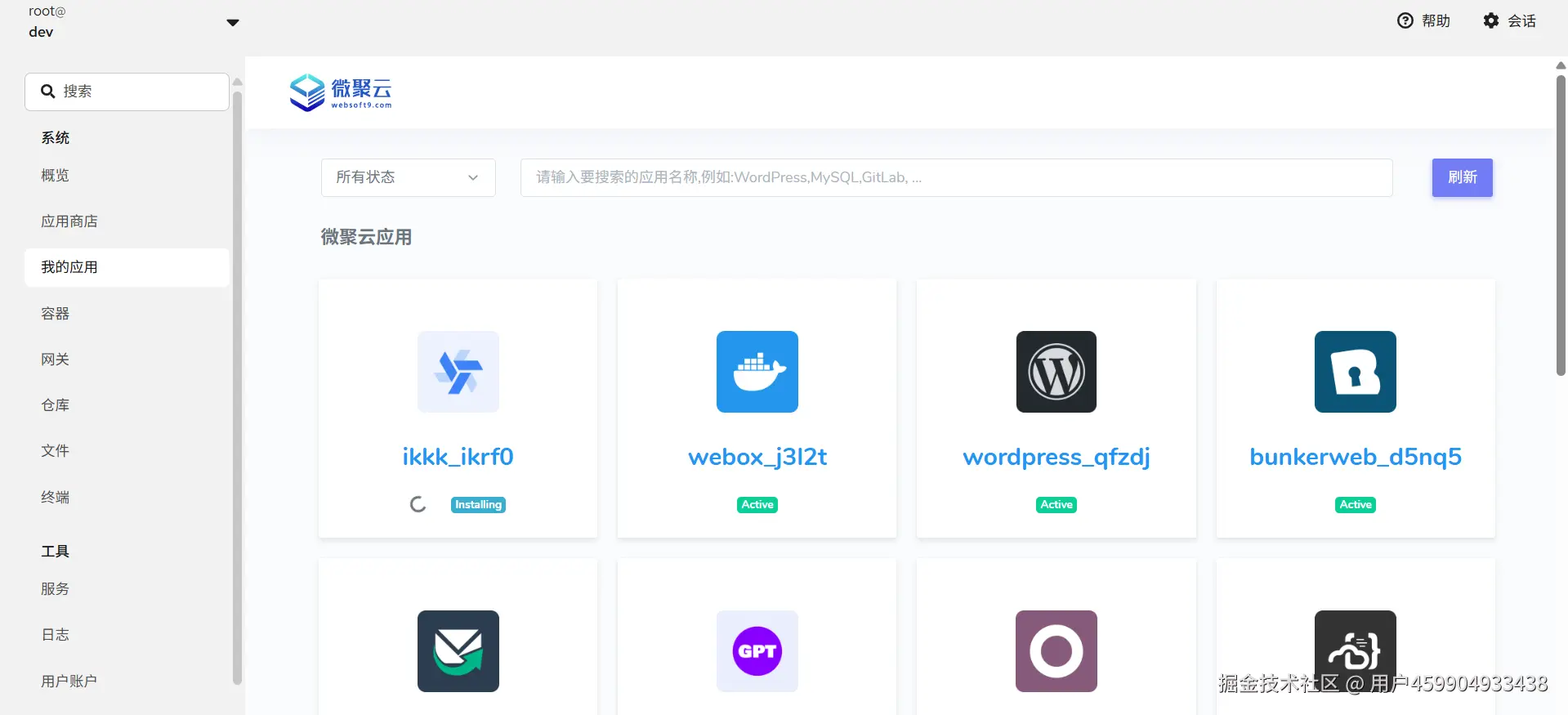Image resolution: width=1568 pixels, height=715 pixels.
Task: Click the 工具 sidebar section header
Action: point(56,552)
